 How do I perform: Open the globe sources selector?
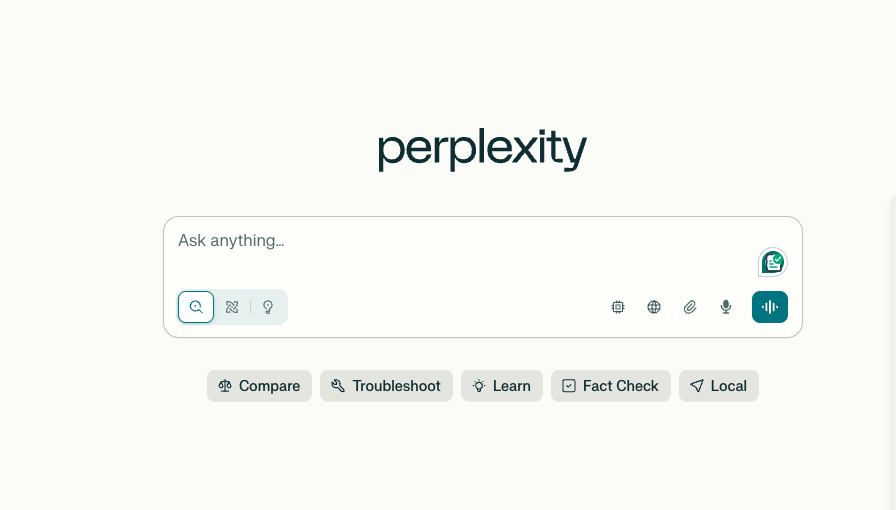[654, 307]
